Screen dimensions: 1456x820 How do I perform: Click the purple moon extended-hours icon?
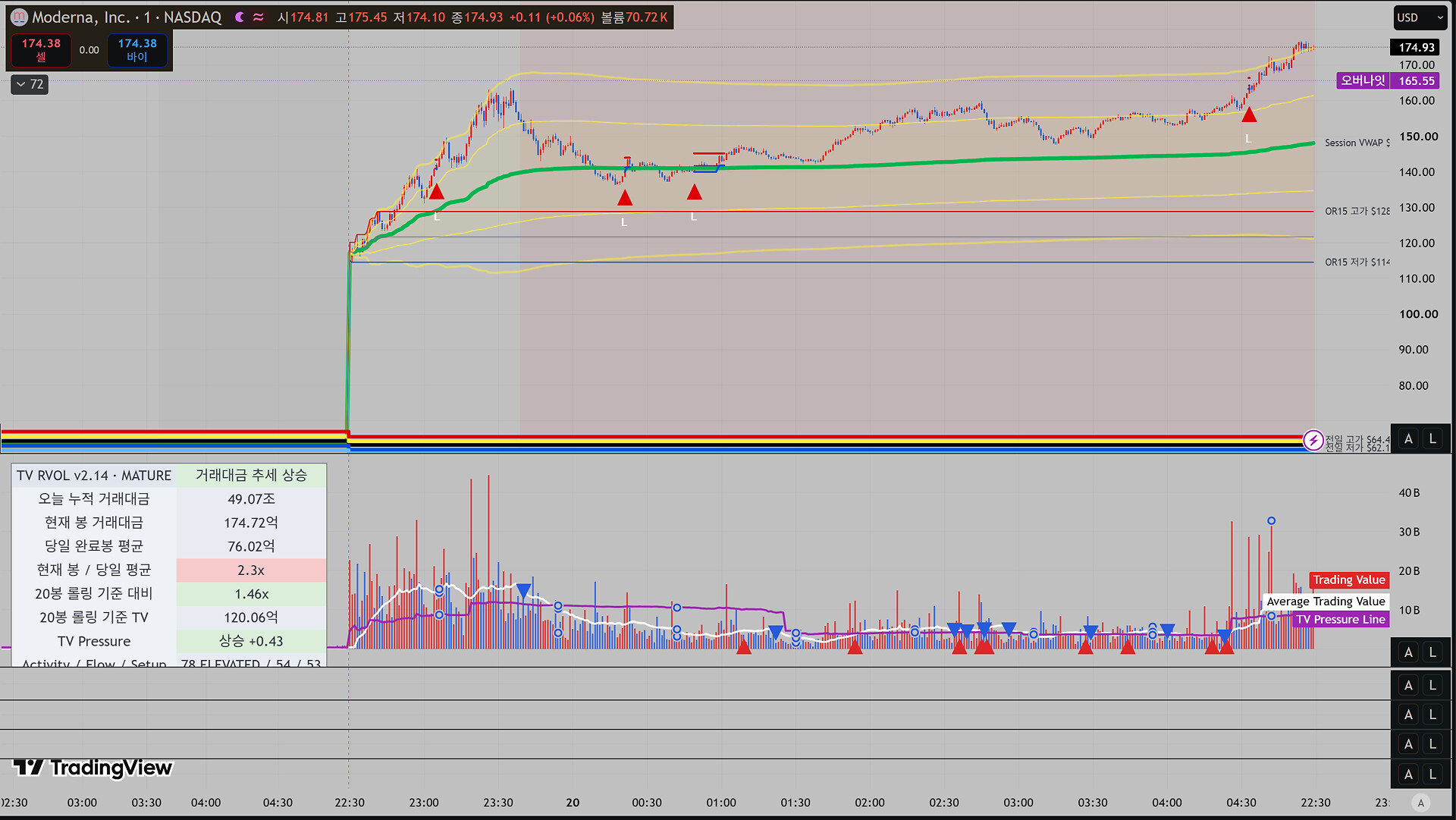coord(240,17)
